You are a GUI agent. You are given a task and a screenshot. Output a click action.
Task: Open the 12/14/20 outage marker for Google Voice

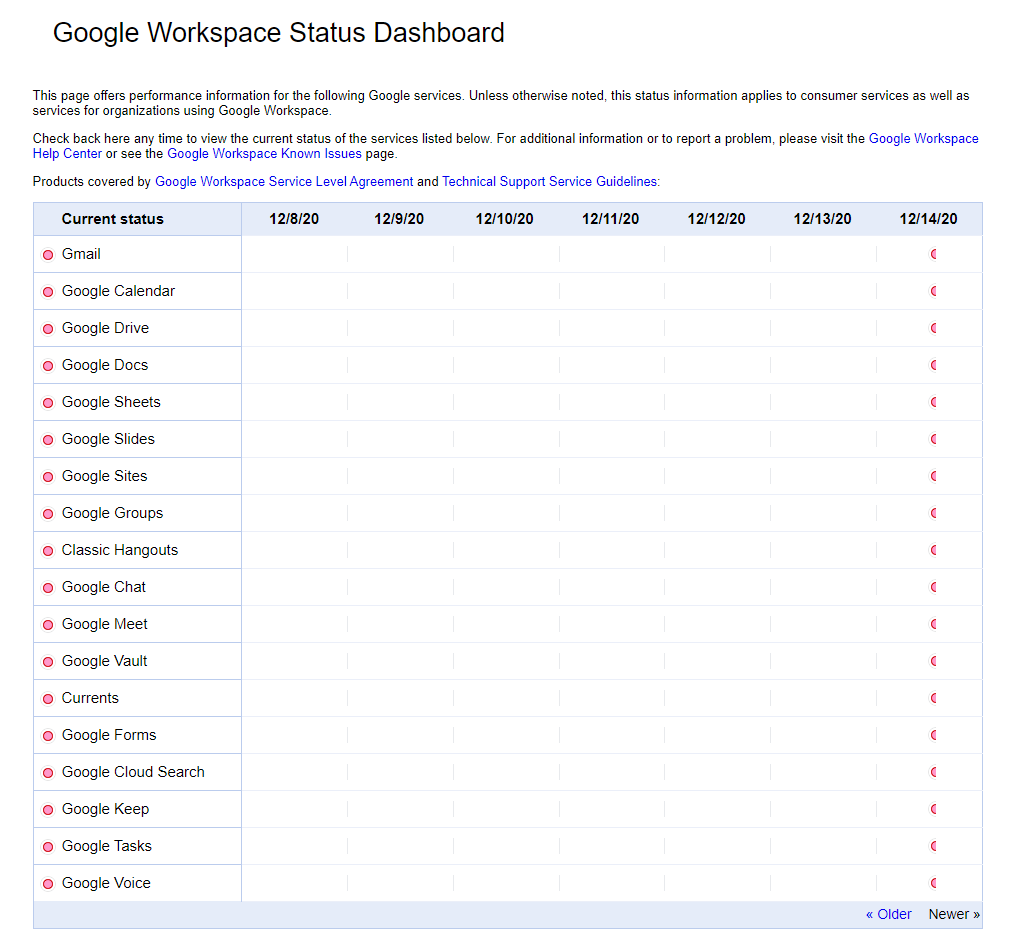coord(933,883)
